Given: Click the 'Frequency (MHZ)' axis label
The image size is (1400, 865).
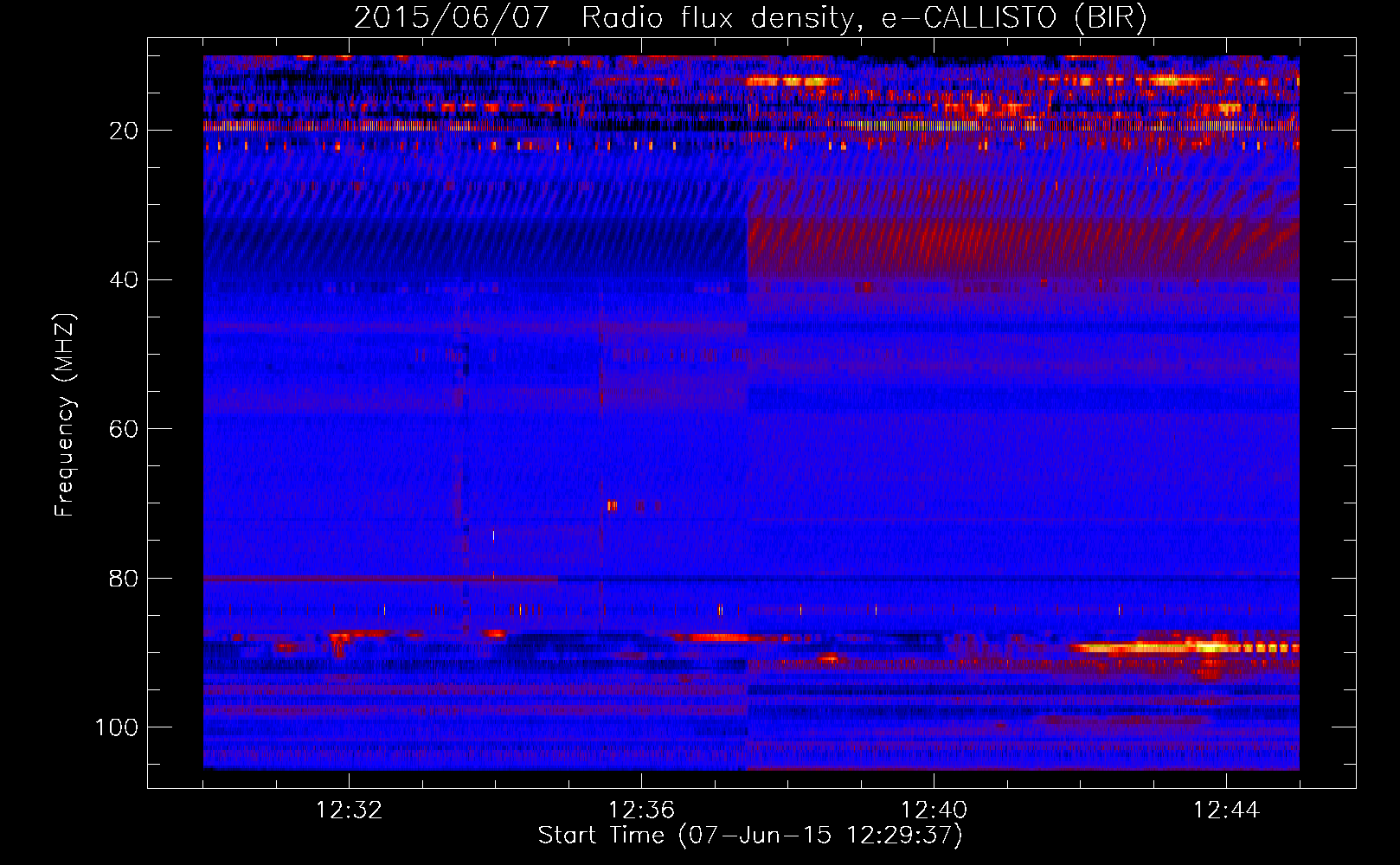Looking at the screenshot, I should tap(65, 414).
